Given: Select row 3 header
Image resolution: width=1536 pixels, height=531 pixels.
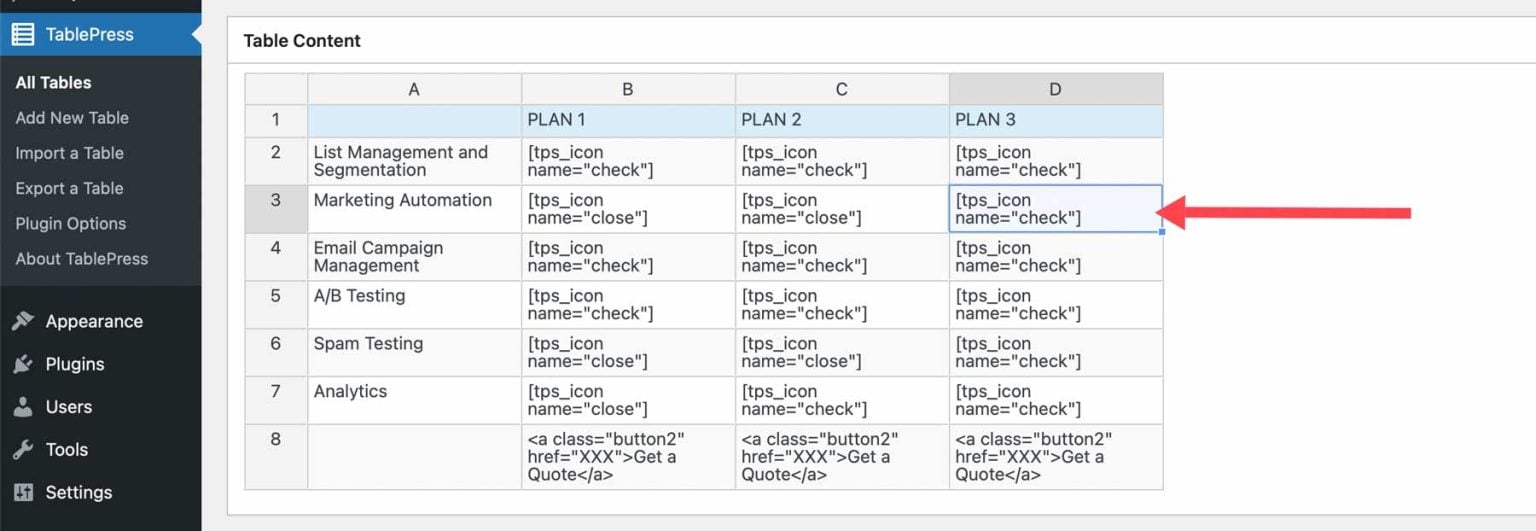Looking at the screenshot, I should click(x=276, y=209).
